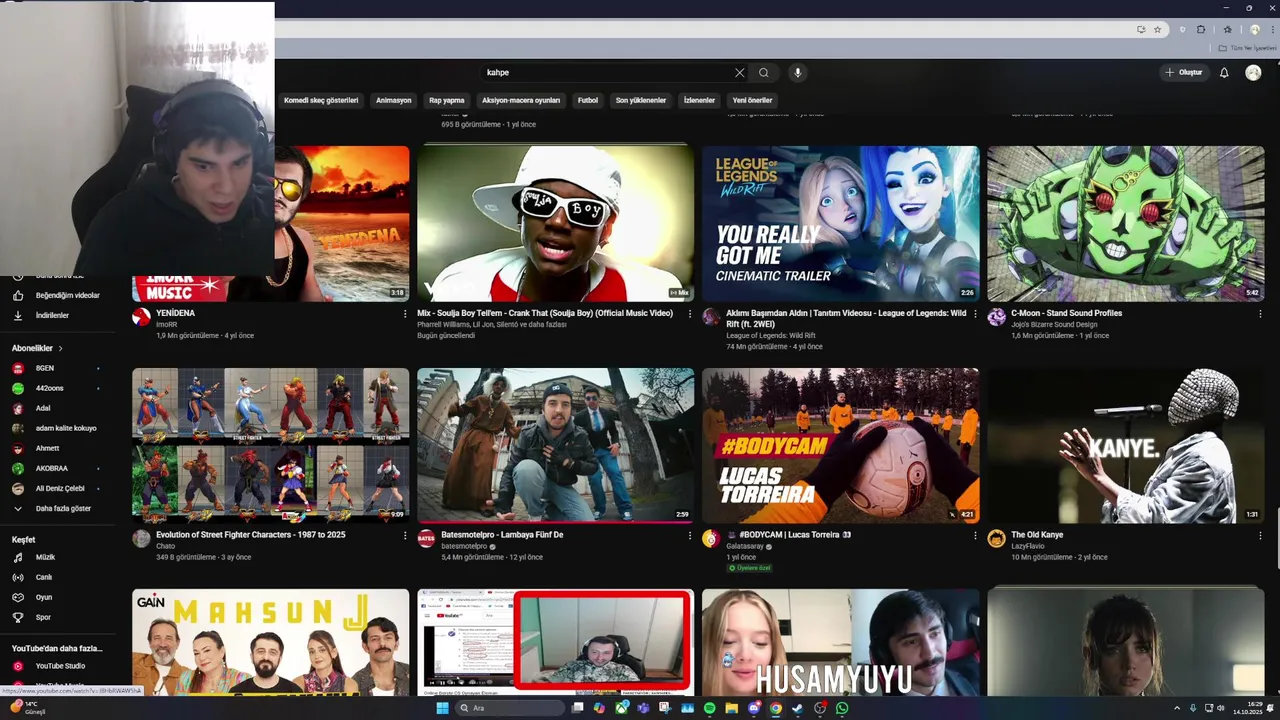1280x720 pixels.
Task: Open the Chrome extensions puzzle icon
Action: (1201, 30)
